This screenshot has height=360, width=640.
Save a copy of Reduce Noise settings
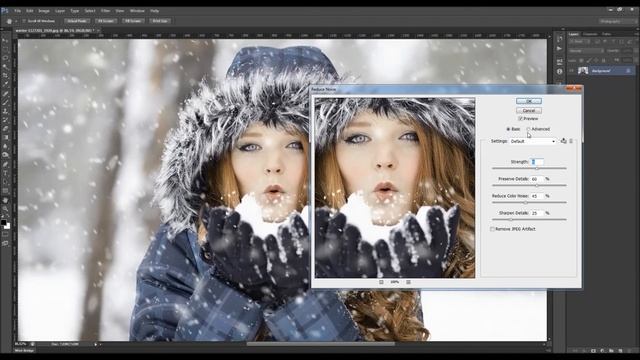coord(564,141)
